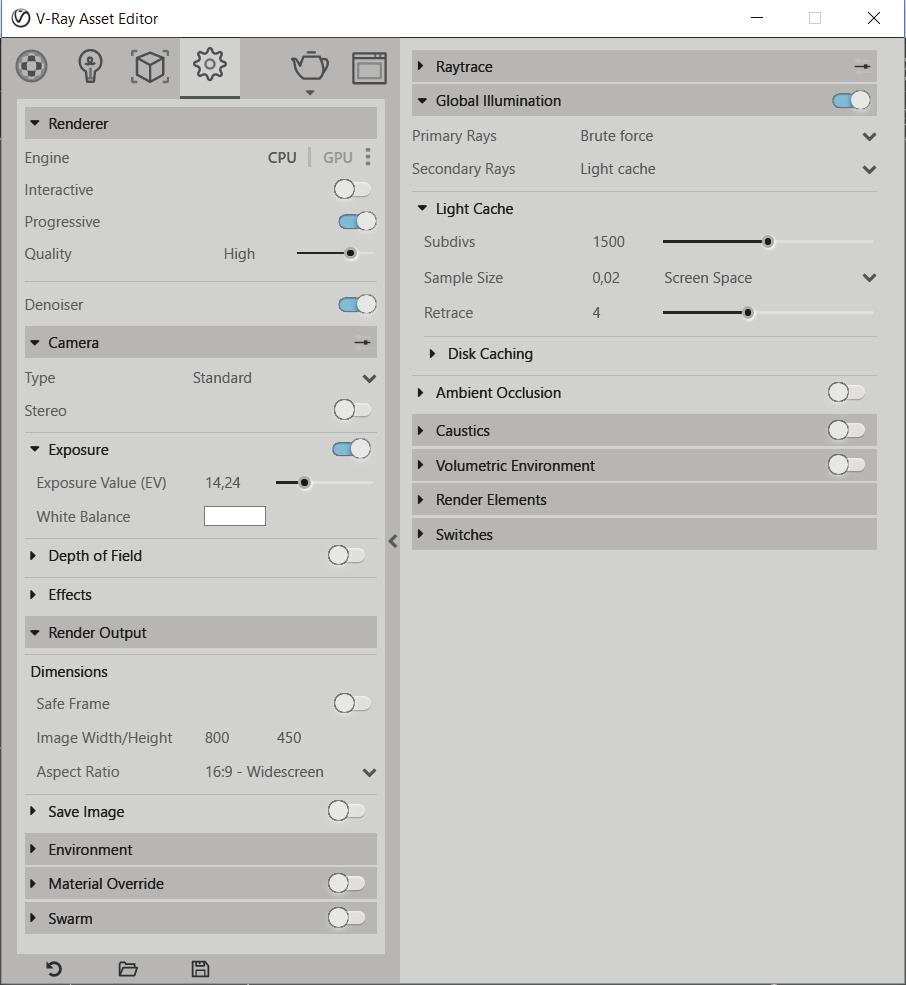906x985 pixels.
Task: Open the Materials tab icon
Action: [31, 66]
